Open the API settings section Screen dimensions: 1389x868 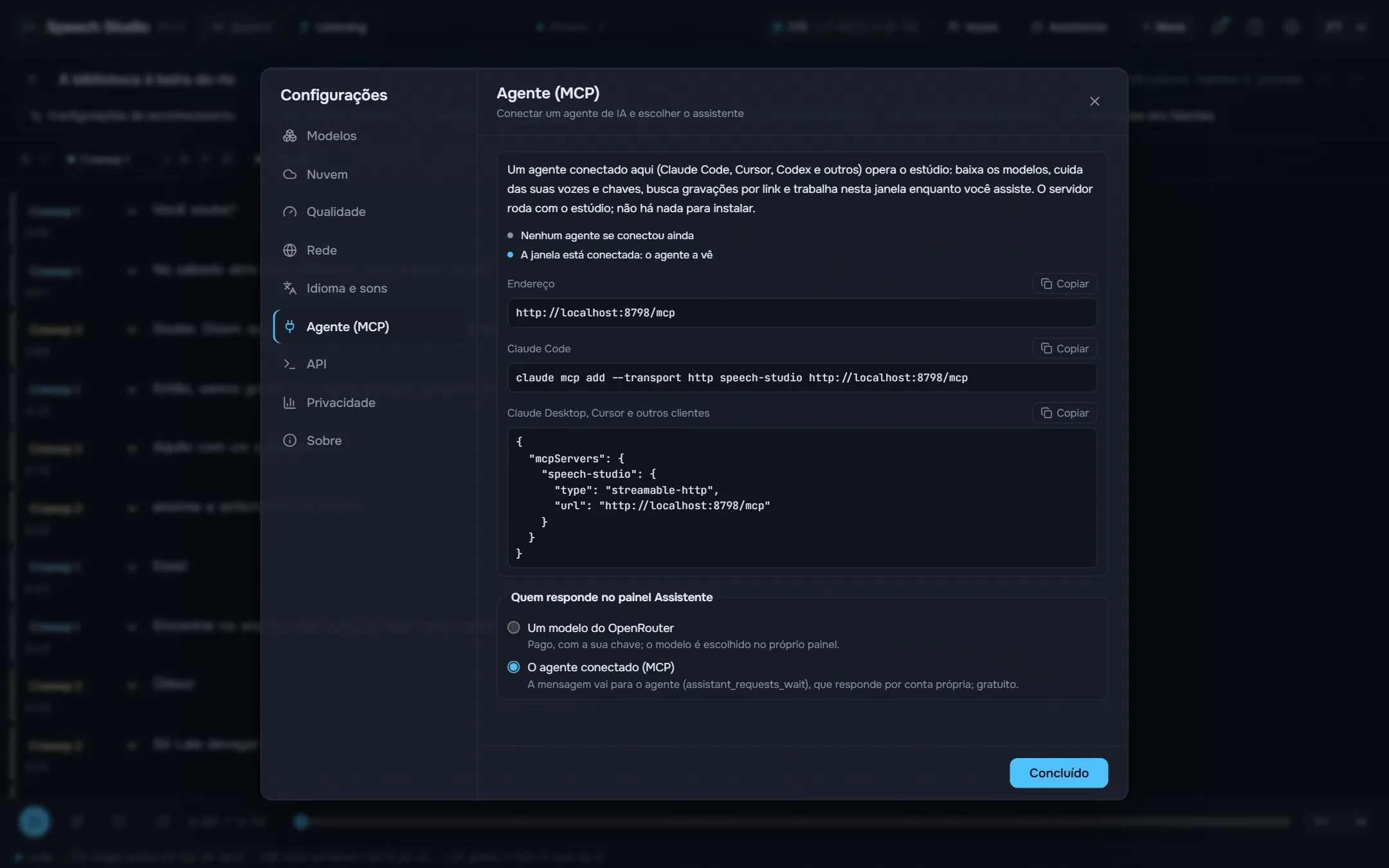pos(369,364)
